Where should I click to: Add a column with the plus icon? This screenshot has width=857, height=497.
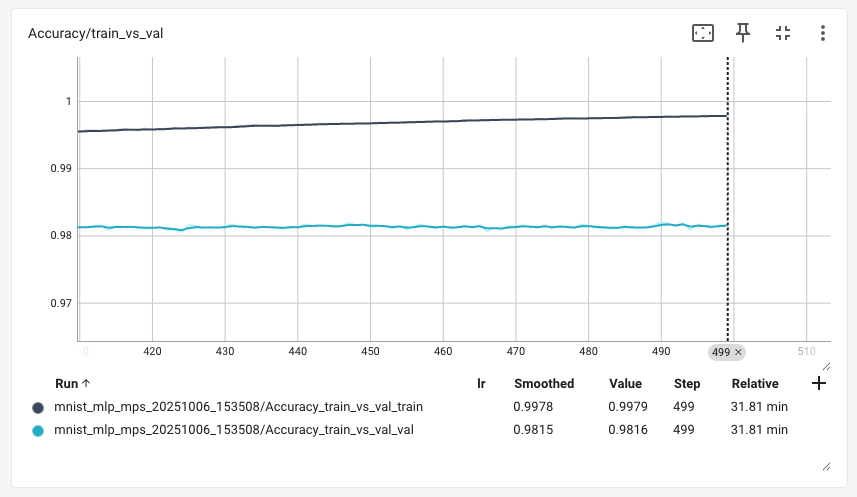click(x=819, y=383)
